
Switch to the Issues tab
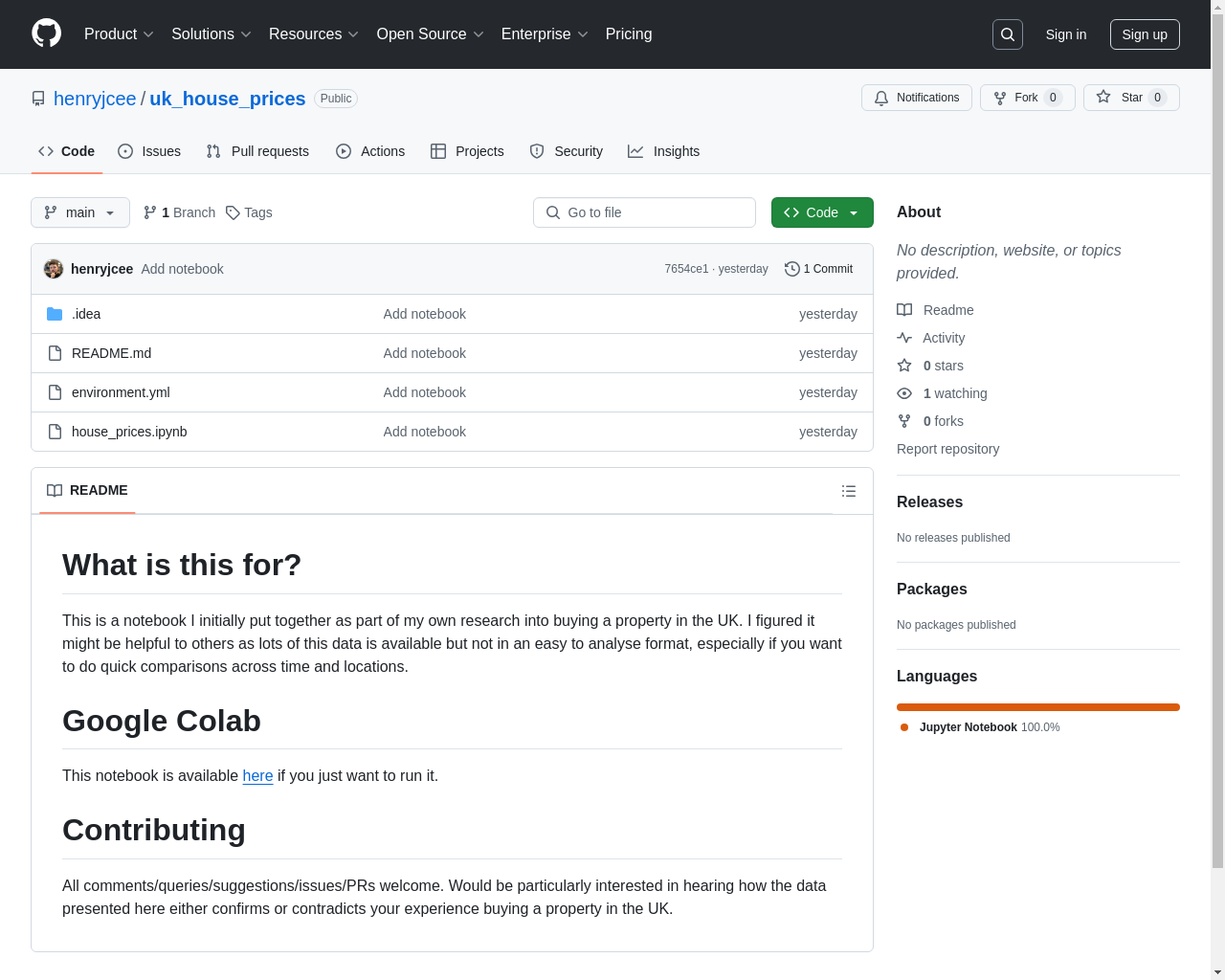149,151
